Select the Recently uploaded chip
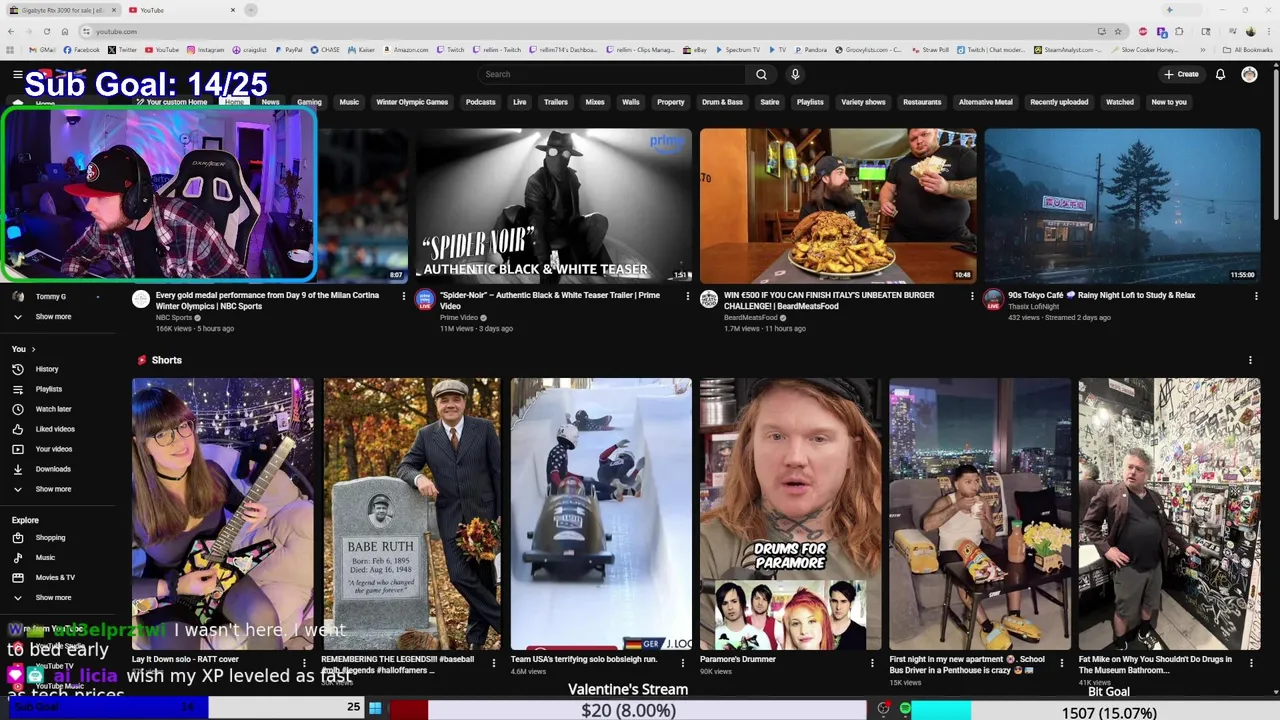 (x=1059, y=102)
